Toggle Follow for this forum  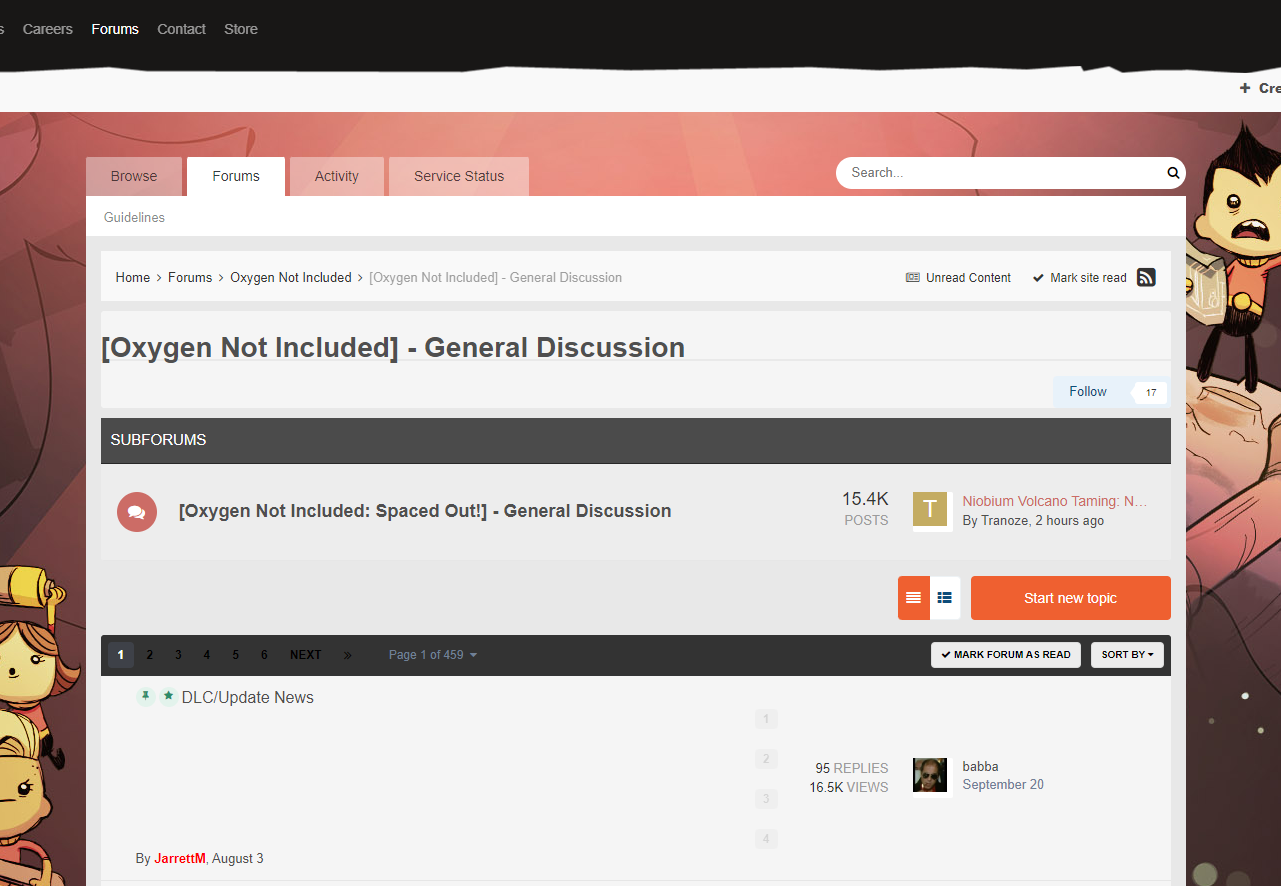coord(1088,392)
